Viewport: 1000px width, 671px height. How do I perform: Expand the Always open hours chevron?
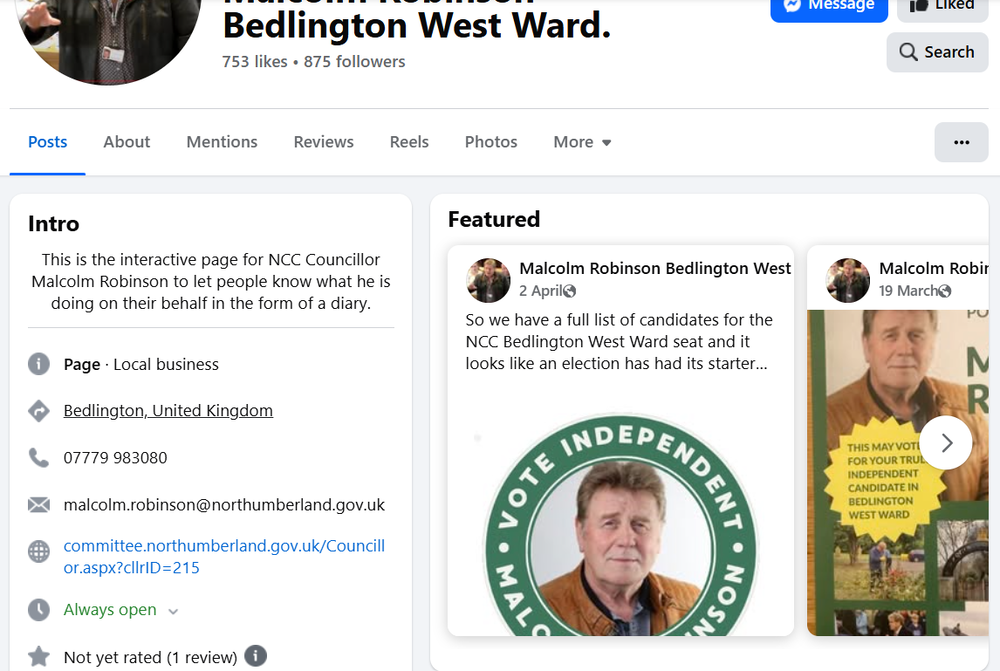click(x=173, y=611)
